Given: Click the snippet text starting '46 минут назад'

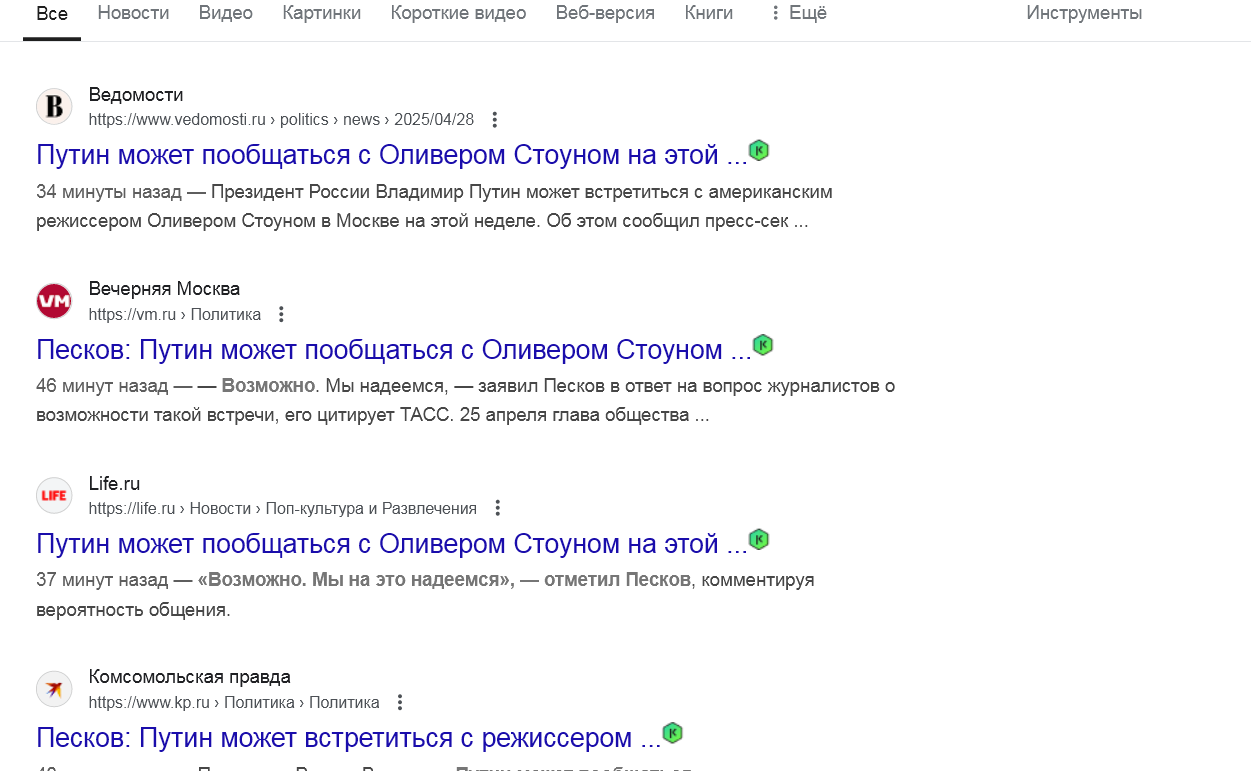Looking at the screenshot, I should click(465, 400).
